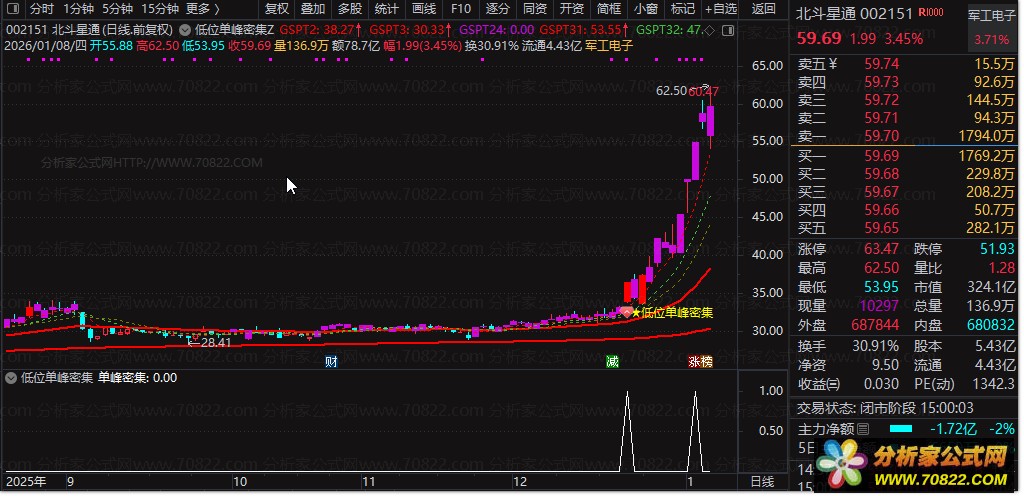Click the 标记 mark button
The width and height of the screenshot is (1024, 496).
tap(682, 8)
